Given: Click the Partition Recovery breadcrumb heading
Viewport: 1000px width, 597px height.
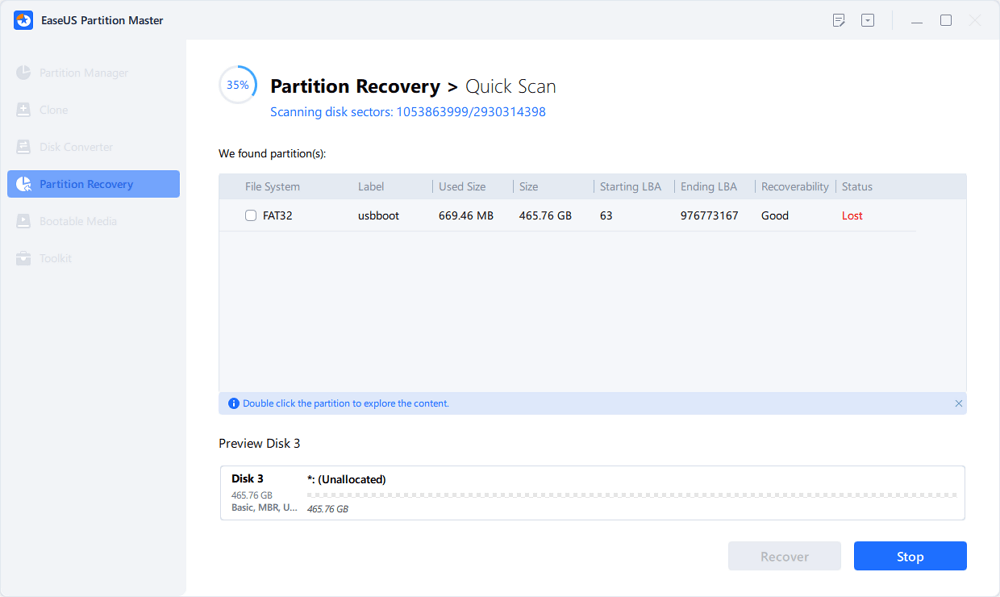Looking at the screenshot, I should pos(355,86).
